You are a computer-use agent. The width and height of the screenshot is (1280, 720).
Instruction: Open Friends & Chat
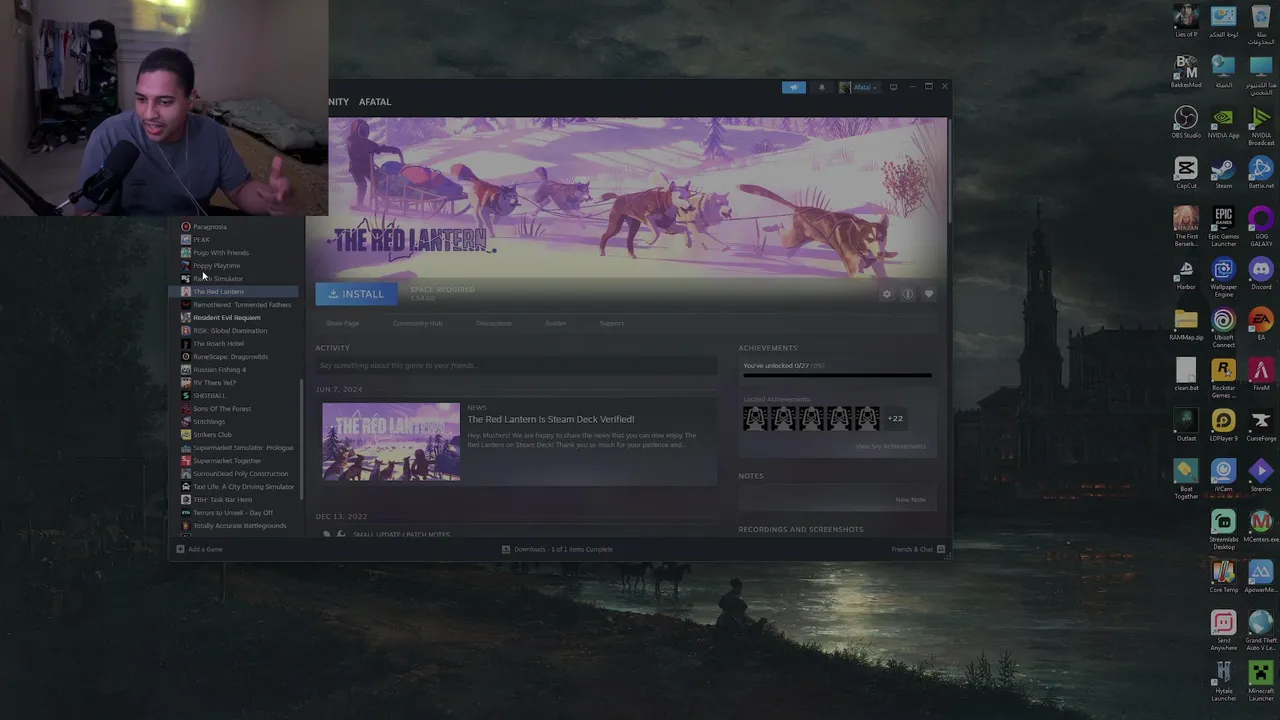tap(918, 549)
